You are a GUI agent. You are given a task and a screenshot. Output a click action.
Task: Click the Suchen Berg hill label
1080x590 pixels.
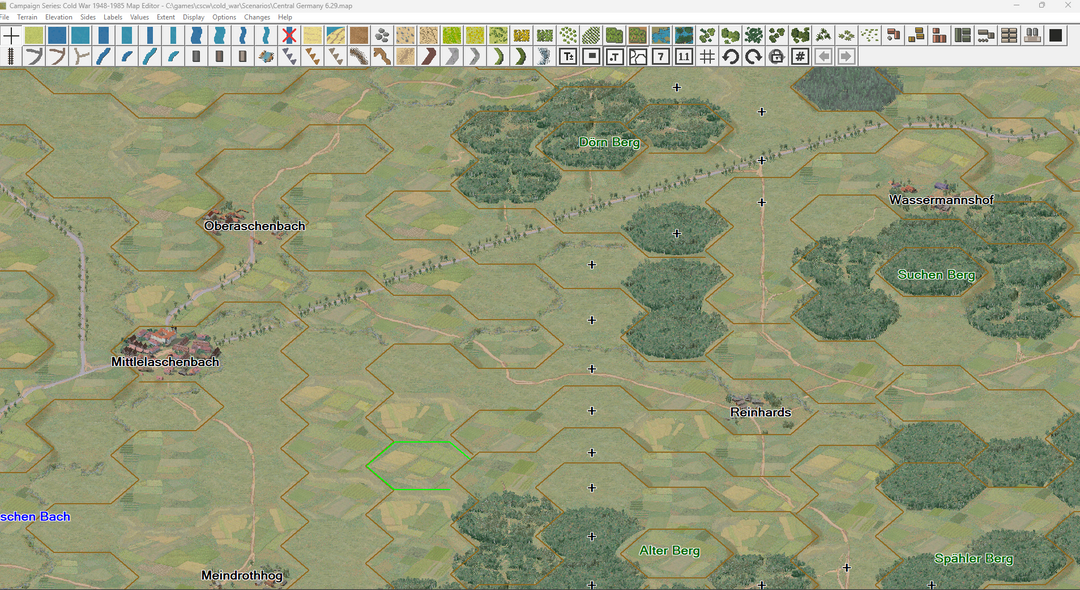click(936, 275)
